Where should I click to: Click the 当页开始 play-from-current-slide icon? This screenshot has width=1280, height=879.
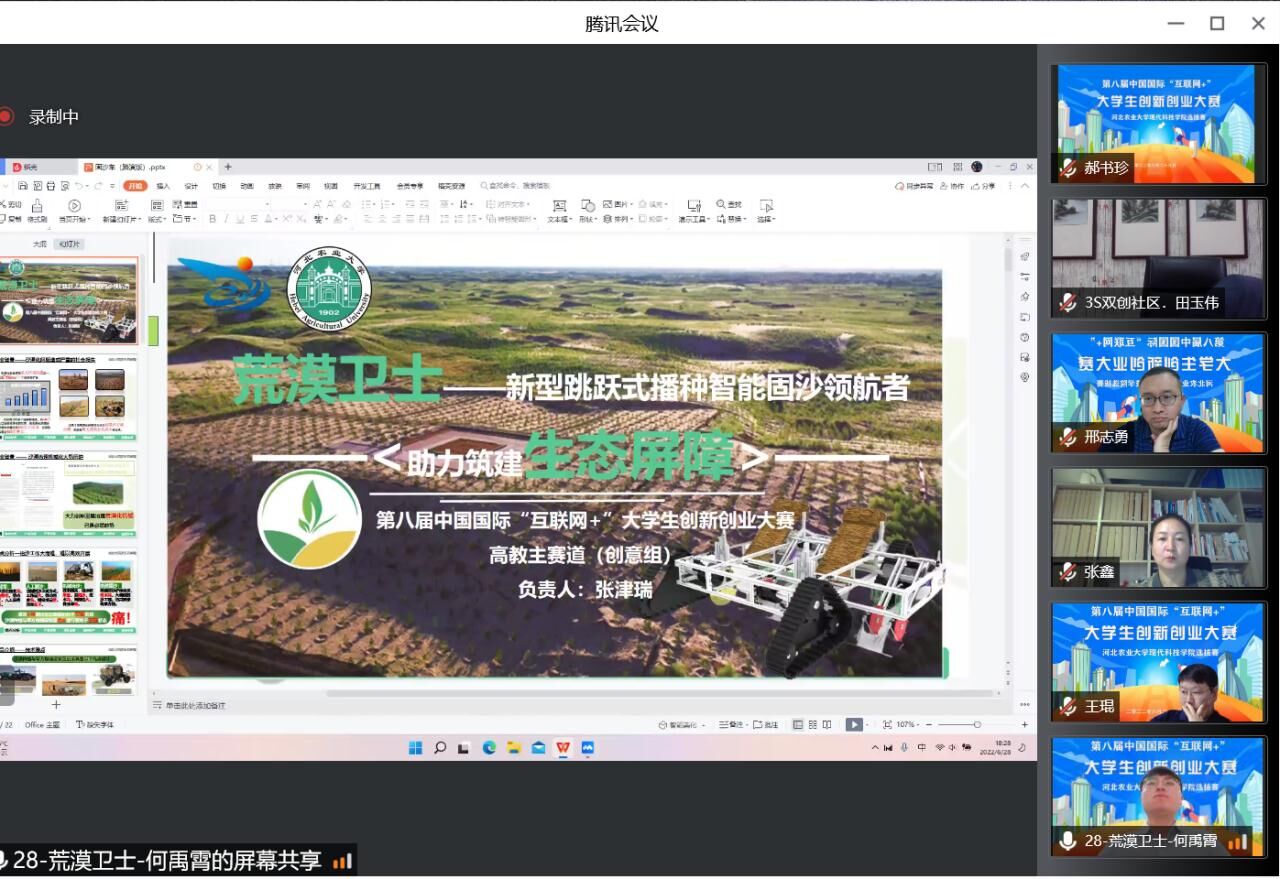[74, 205]
